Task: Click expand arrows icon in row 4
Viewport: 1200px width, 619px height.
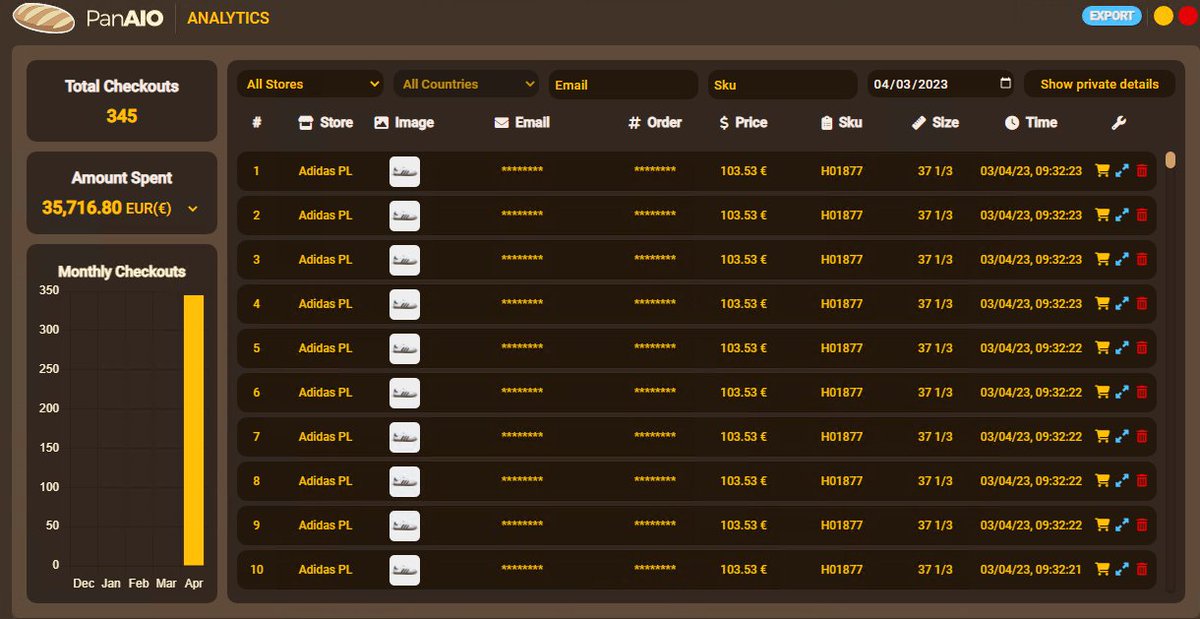Action: [1122, 304]
